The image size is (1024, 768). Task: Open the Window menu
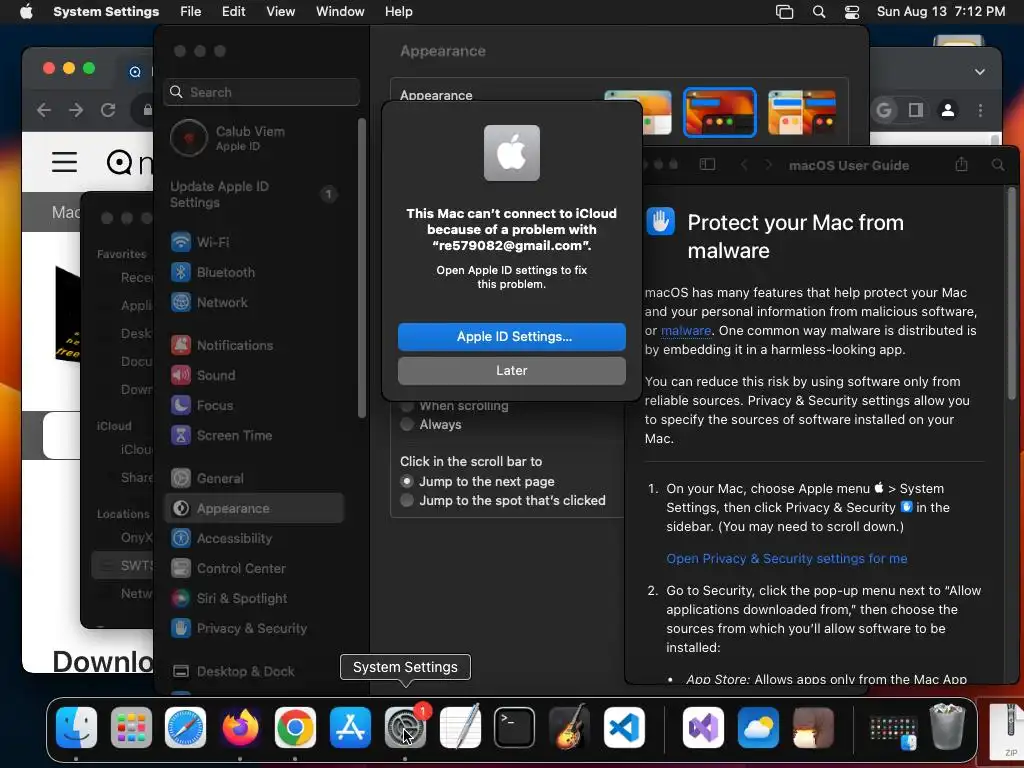(340, 12)
